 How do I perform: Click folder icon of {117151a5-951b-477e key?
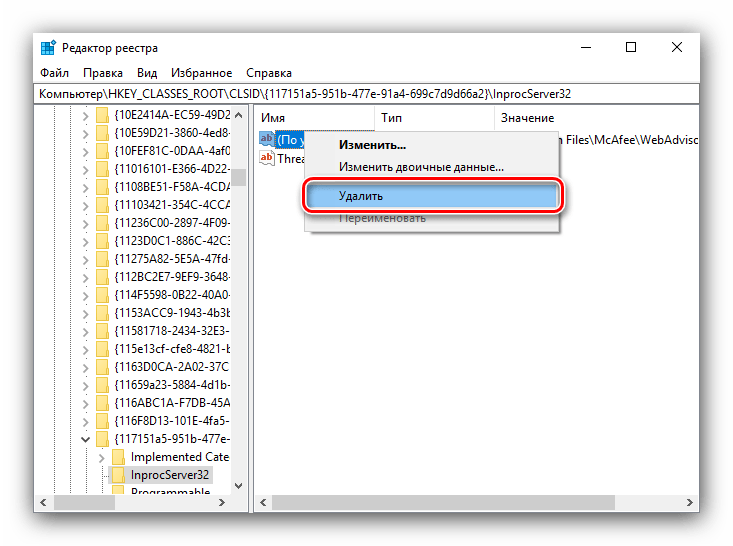pos(102,439)
